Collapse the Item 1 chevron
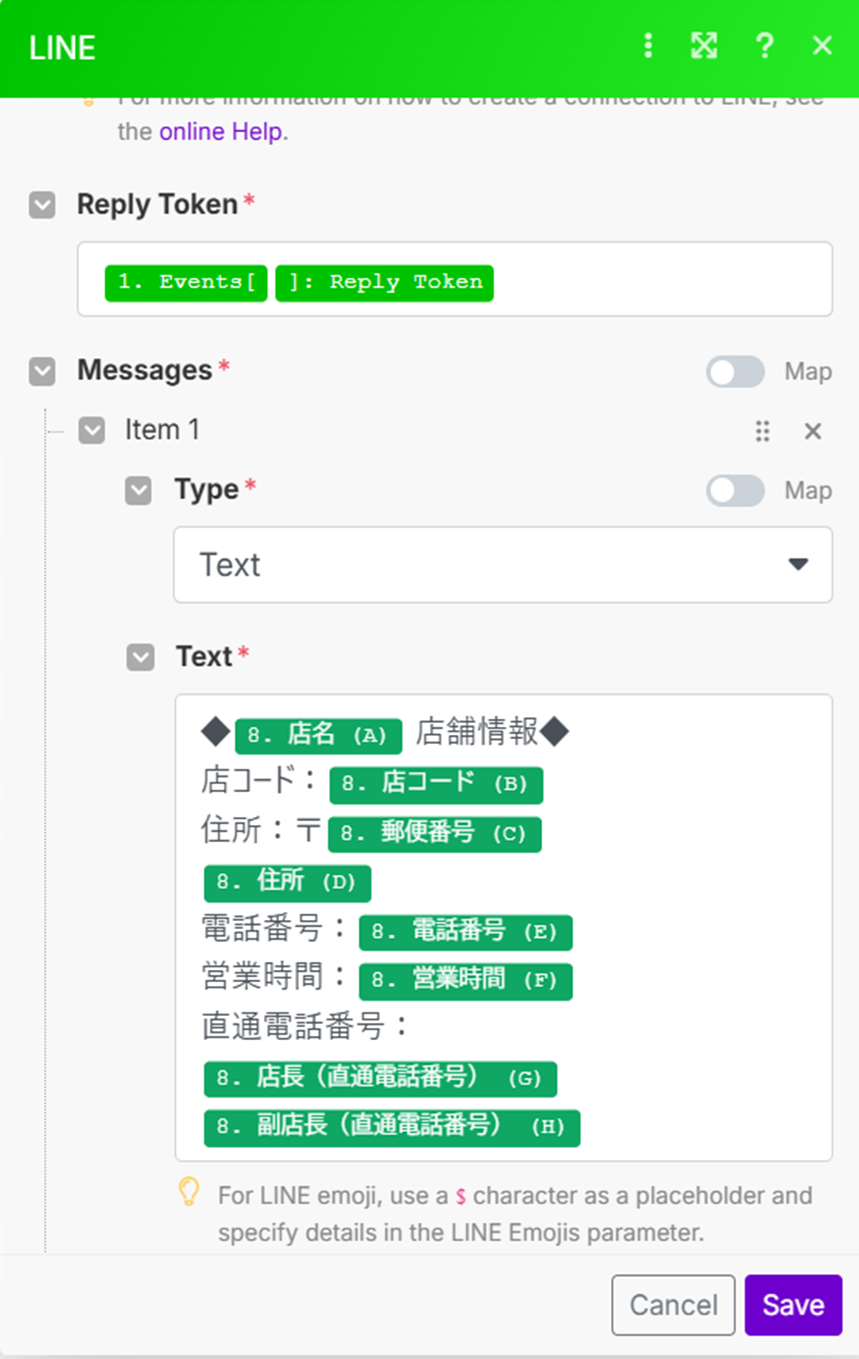The width and height of the screenshot is (859, 1359). click(x=91, y=431)
